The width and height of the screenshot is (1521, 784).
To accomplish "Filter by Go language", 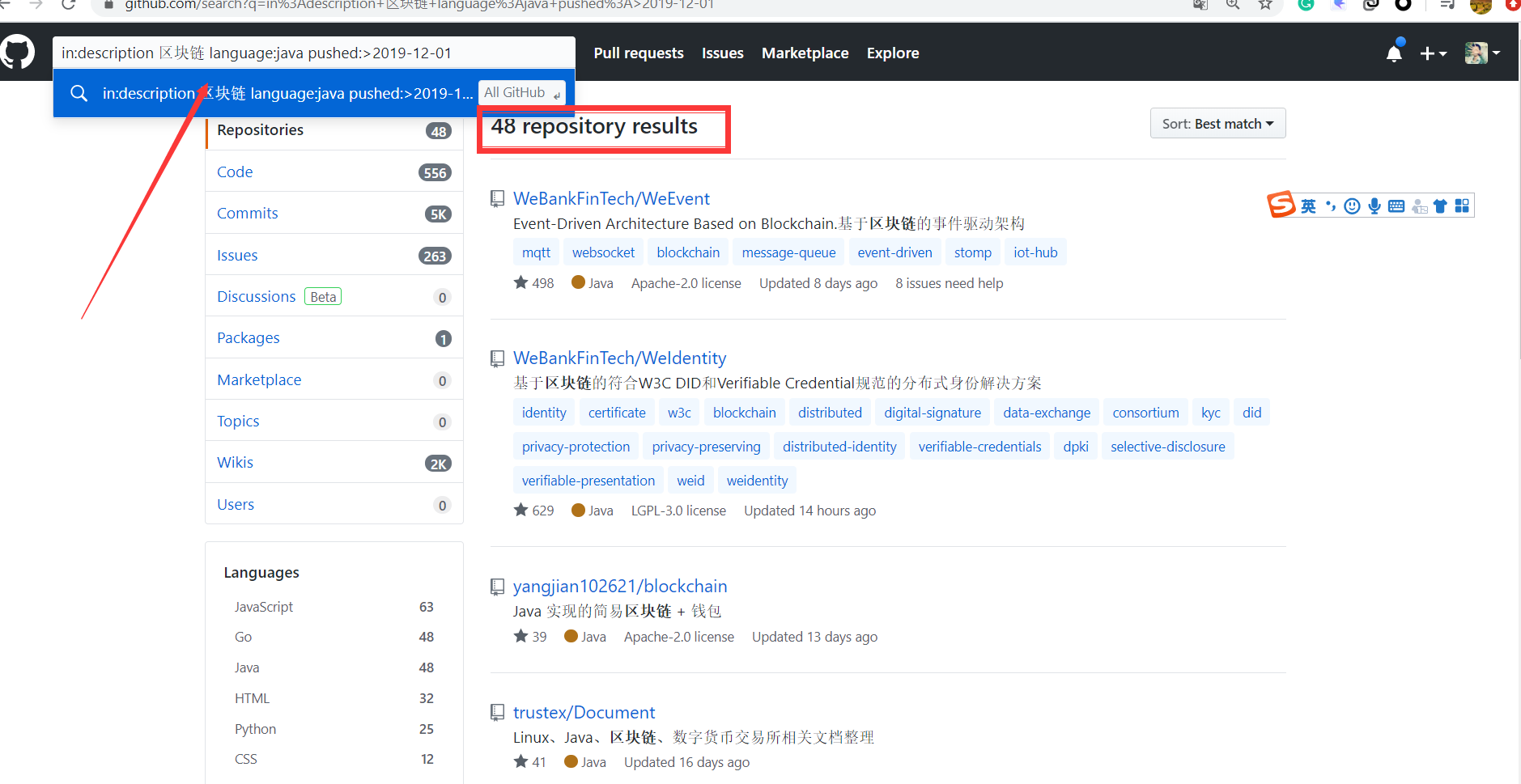I will [x=334, y=638].
